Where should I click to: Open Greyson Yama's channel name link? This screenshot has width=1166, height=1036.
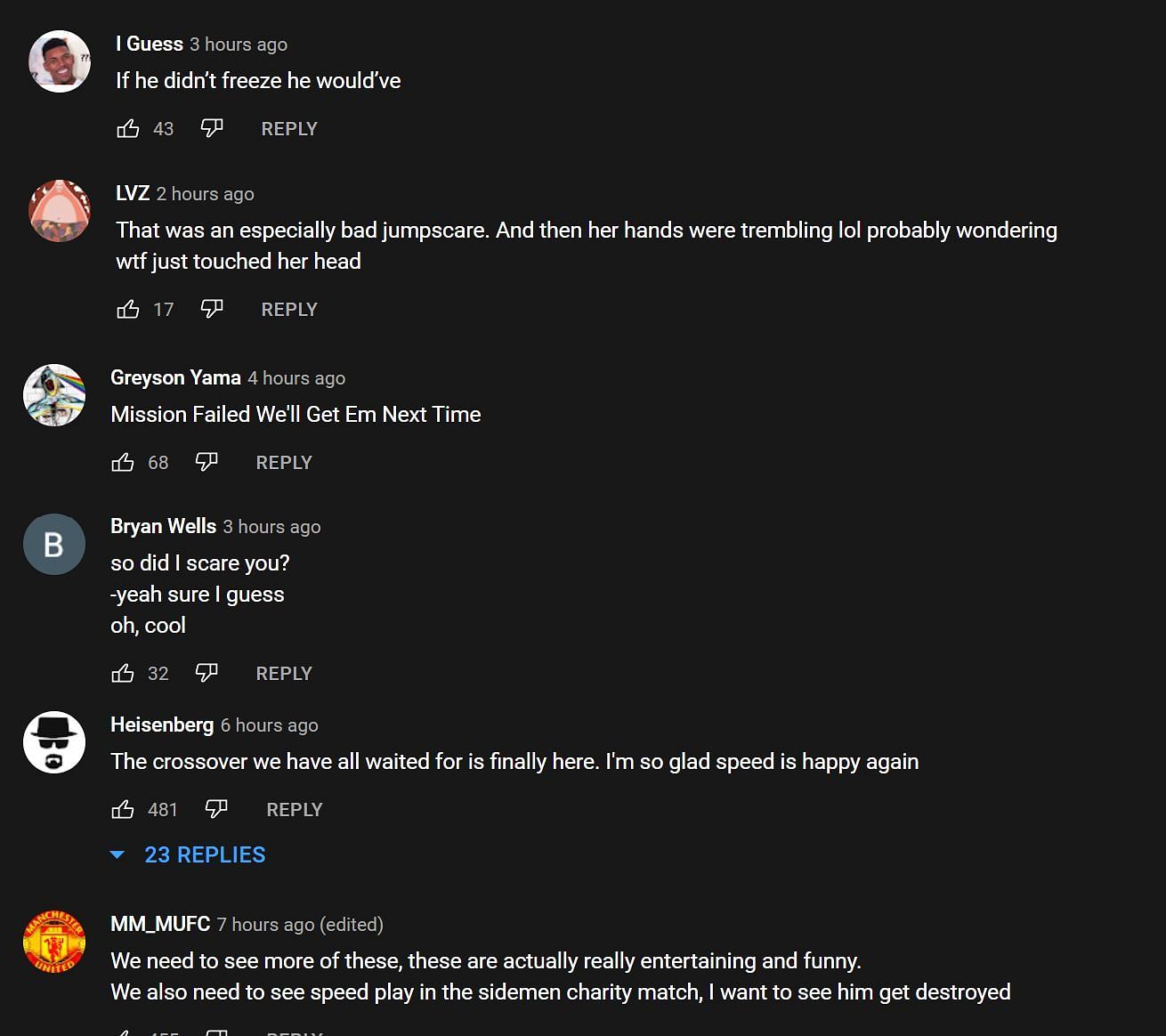(x=175, y=377)
